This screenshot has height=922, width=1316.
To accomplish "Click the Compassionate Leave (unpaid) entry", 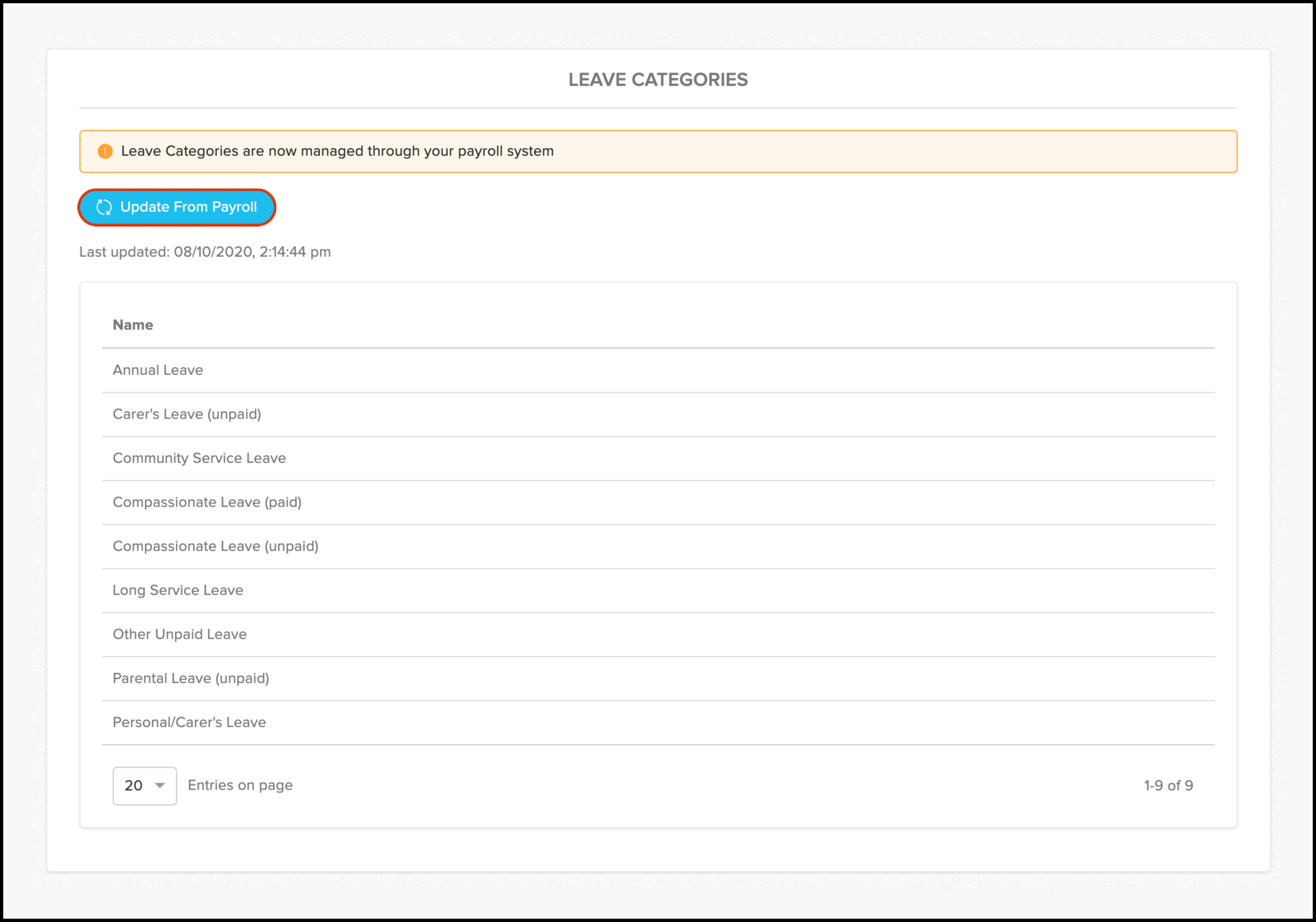I will pyautogui.click(x=215, y=546).
